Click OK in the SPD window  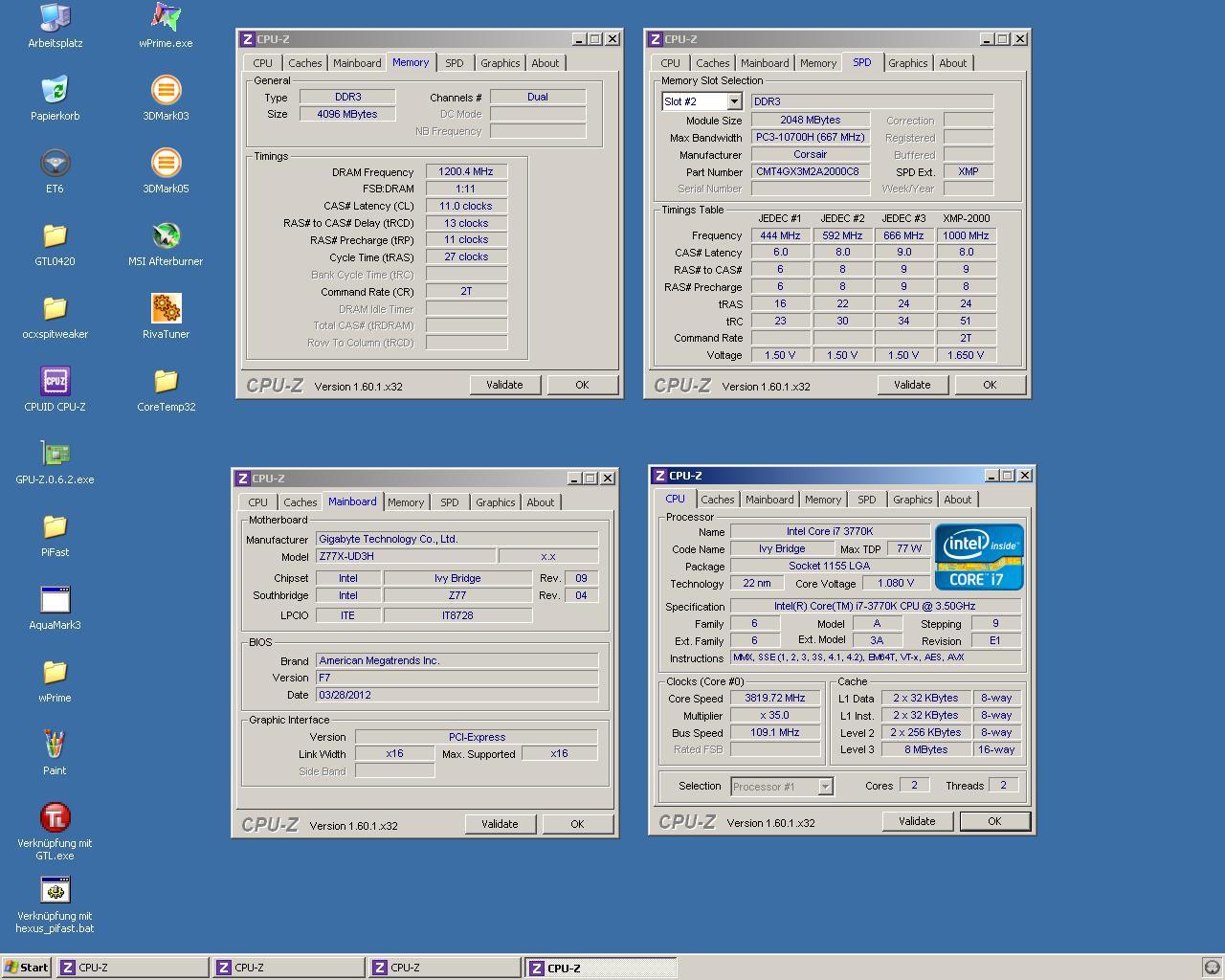click(x=990, y=385)
